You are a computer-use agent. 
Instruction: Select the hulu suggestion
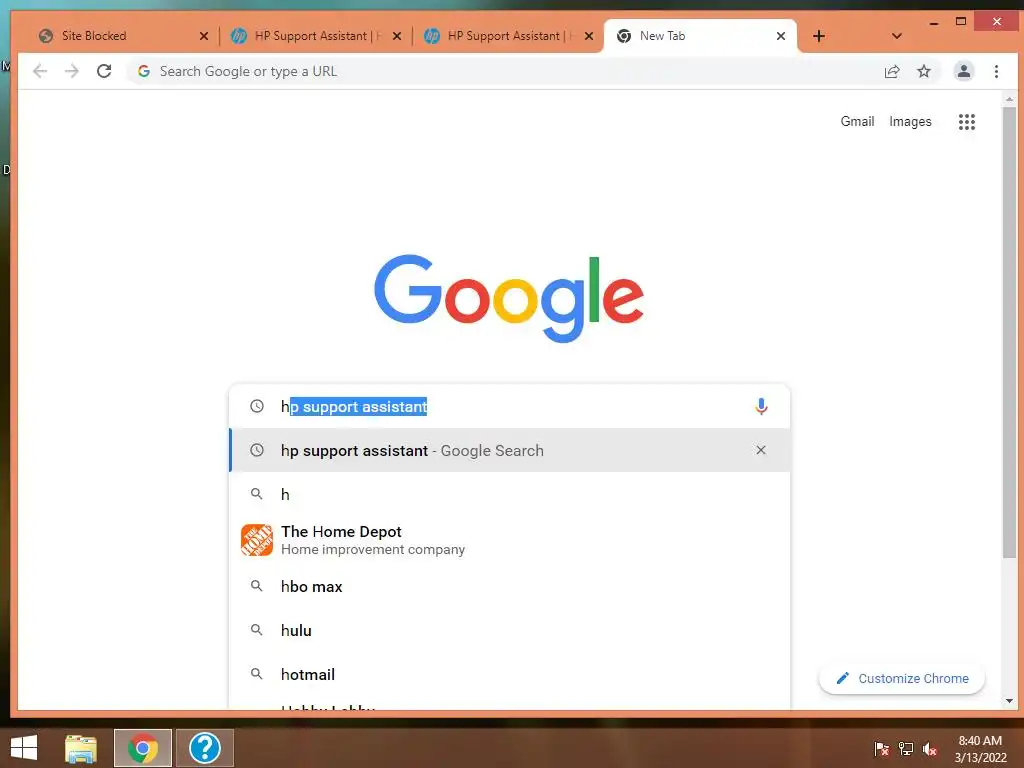tap(509, 630)
